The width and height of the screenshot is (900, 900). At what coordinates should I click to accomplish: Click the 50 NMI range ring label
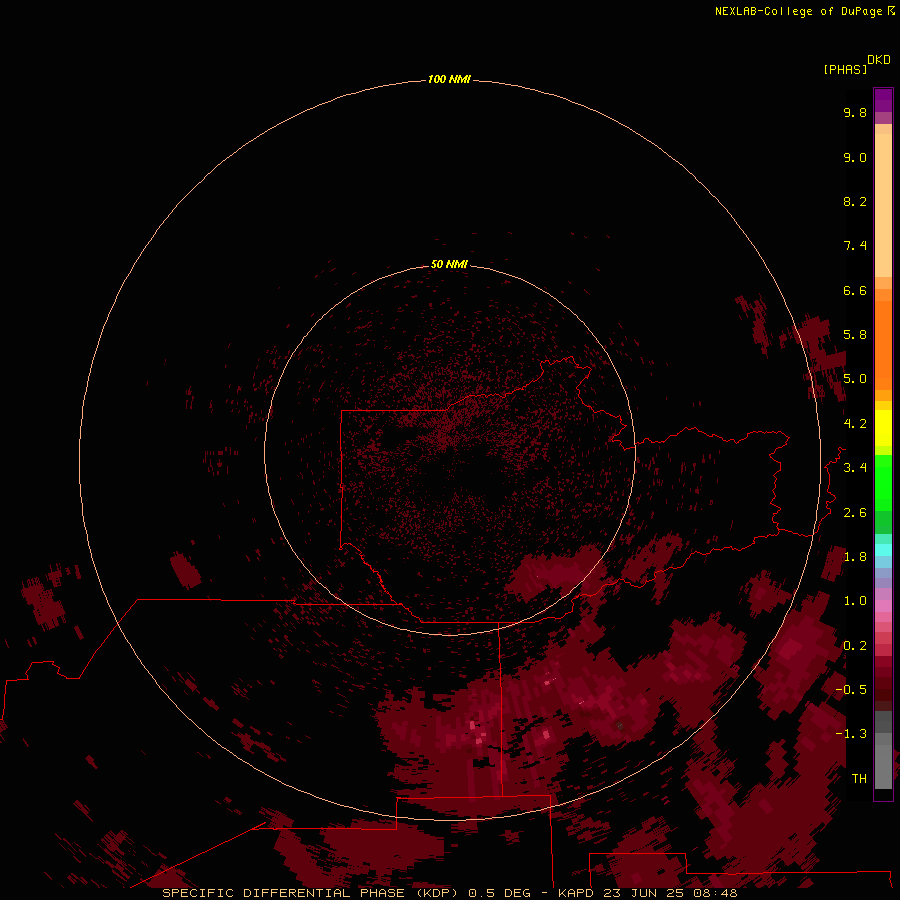click(x=449, y=264)
